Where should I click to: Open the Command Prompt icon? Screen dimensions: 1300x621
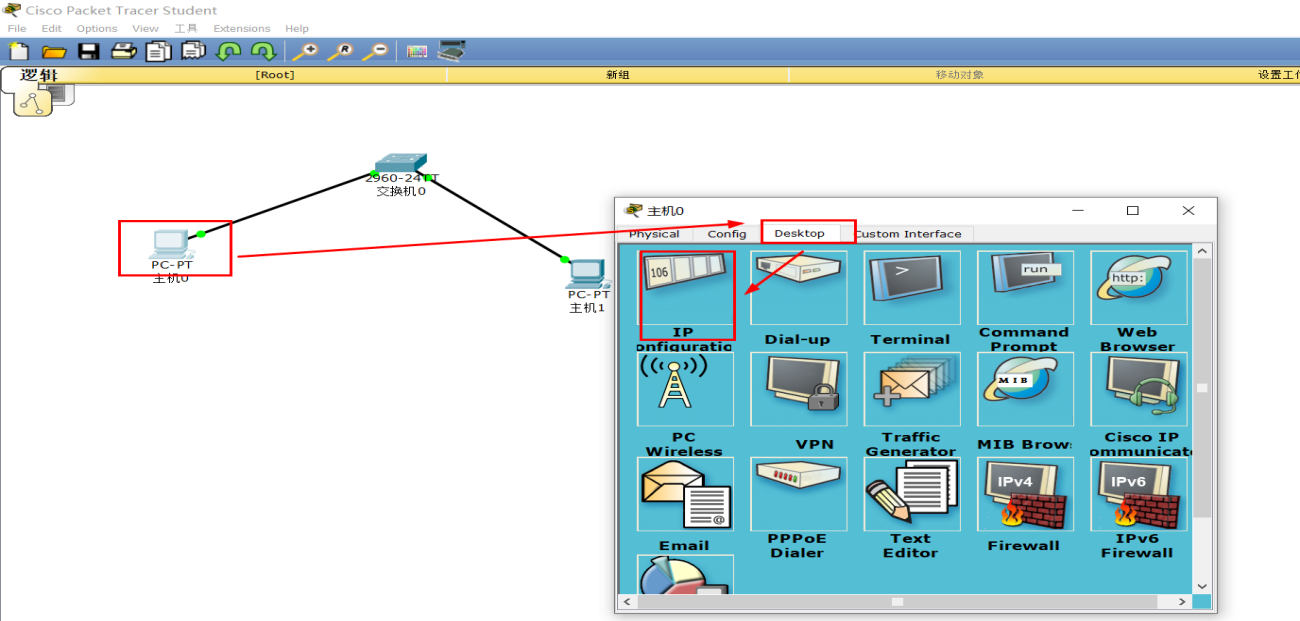(x=1025, y=287)
